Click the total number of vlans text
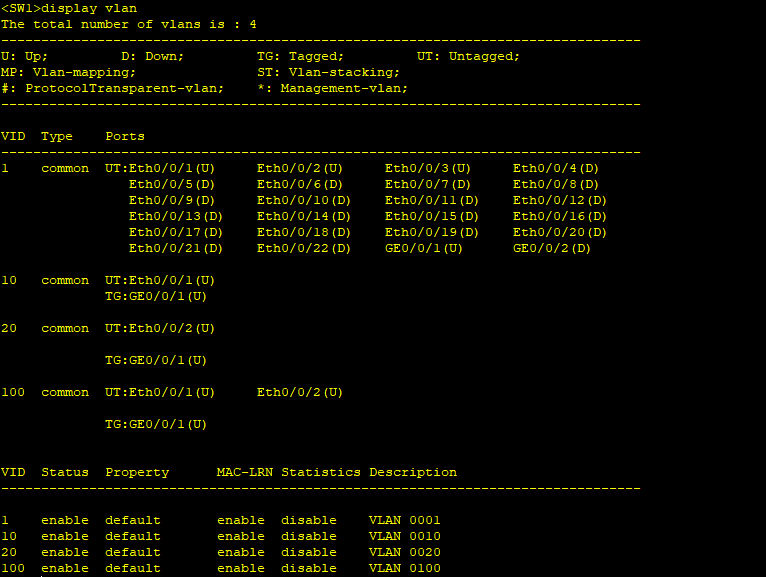766x577 pixels. click(x=128, y=23)
